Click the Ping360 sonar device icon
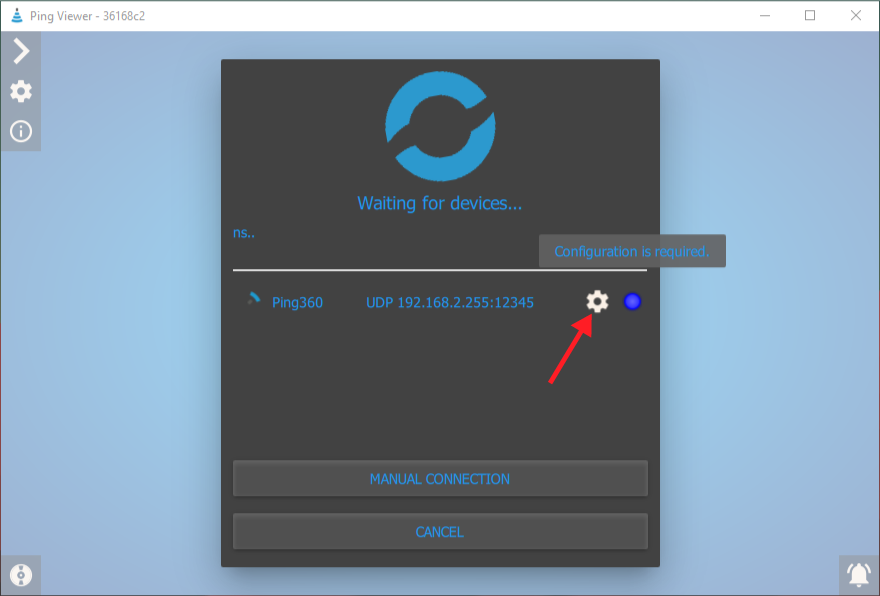Screen dimensions: 880x596 254,299
